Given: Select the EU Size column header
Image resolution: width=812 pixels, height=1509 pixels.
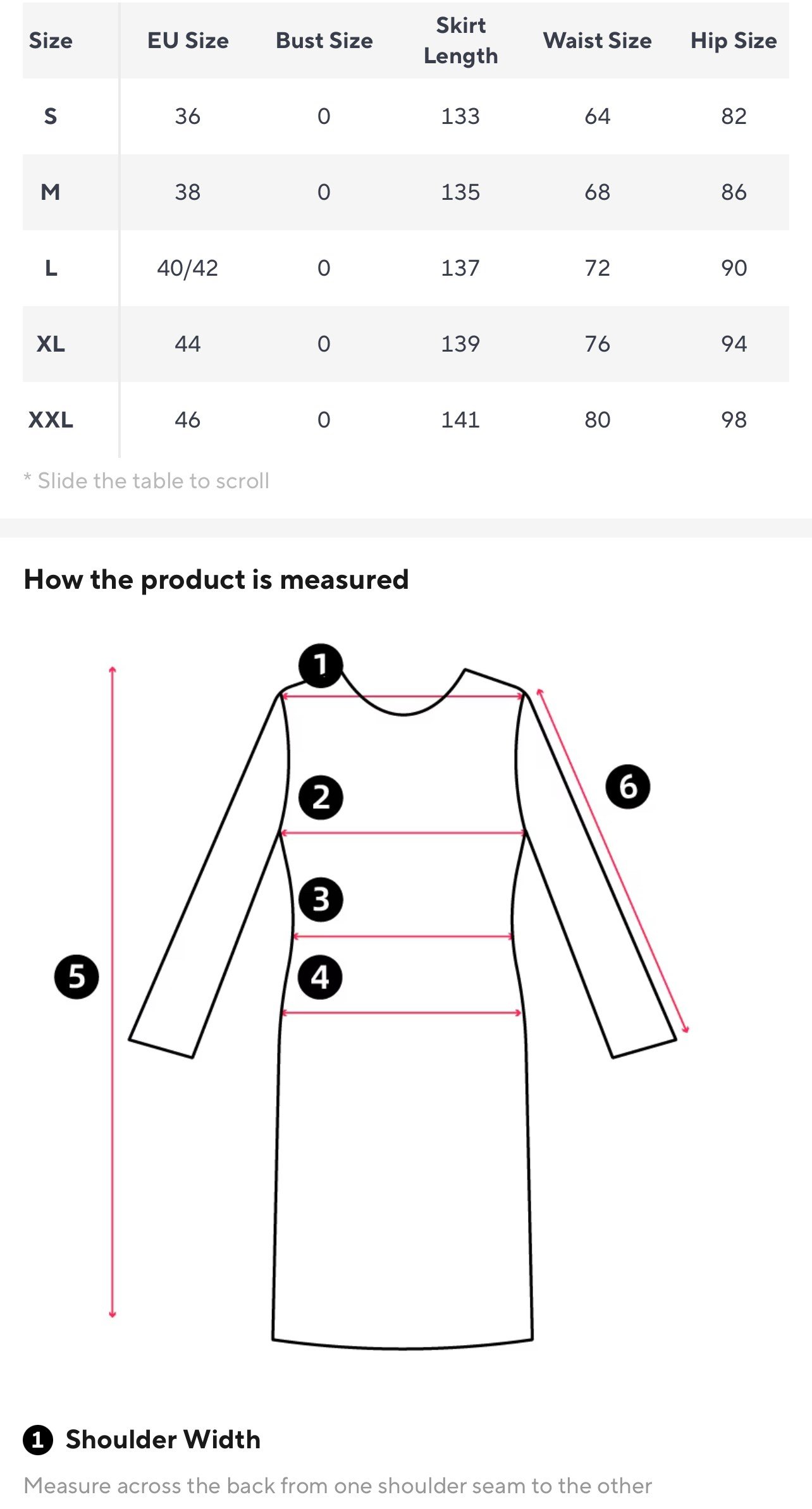Looking at the screenshot, I should point(188,40).
